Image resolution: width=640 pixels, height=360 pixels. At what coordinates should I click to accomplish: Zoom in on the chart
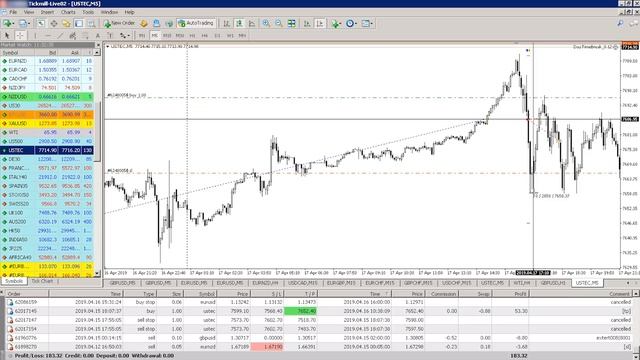(266, 24)
